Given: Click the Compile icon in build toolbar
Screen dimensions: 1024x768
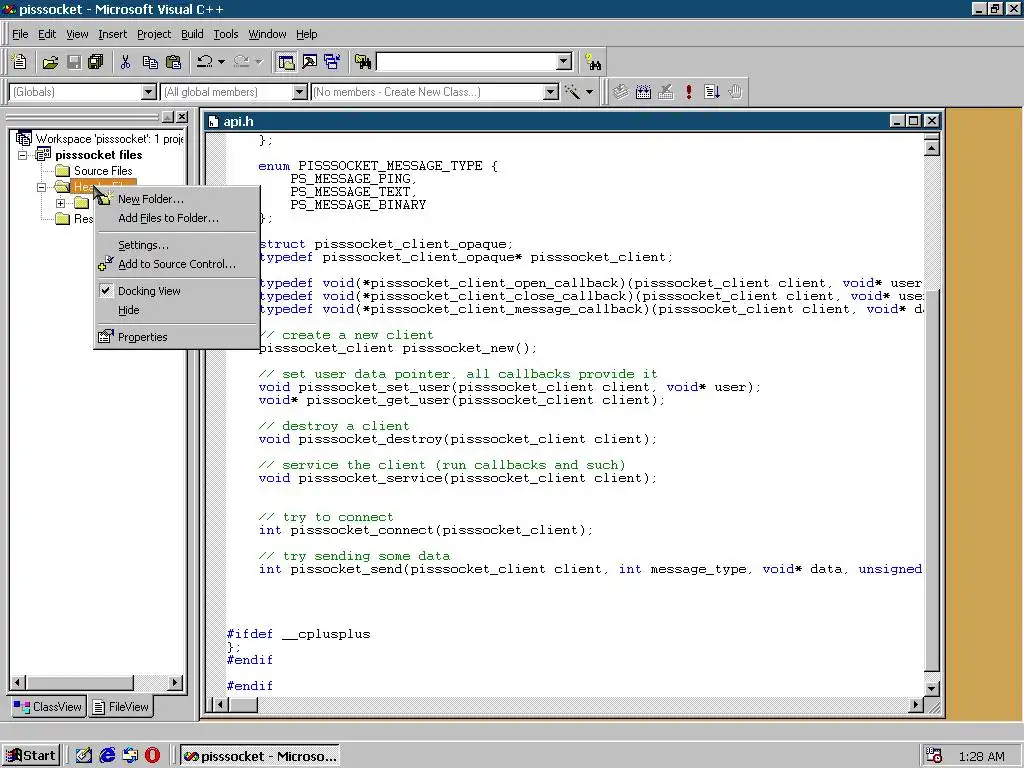Looking at the screenshot, I should click(x=620, y=92).
